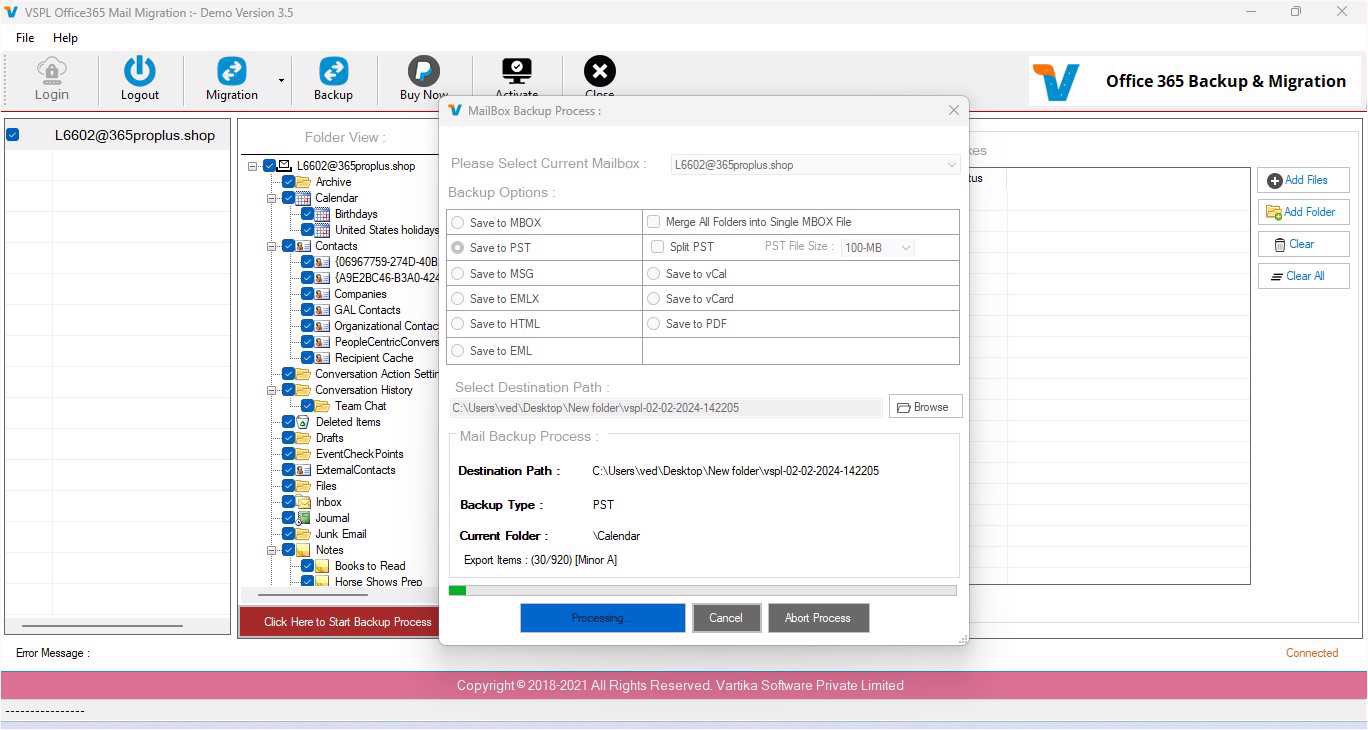Click the Abort Process button
Image resolution: width=1368 pixels, height=730 pixels.
click(x=818, y=618)
